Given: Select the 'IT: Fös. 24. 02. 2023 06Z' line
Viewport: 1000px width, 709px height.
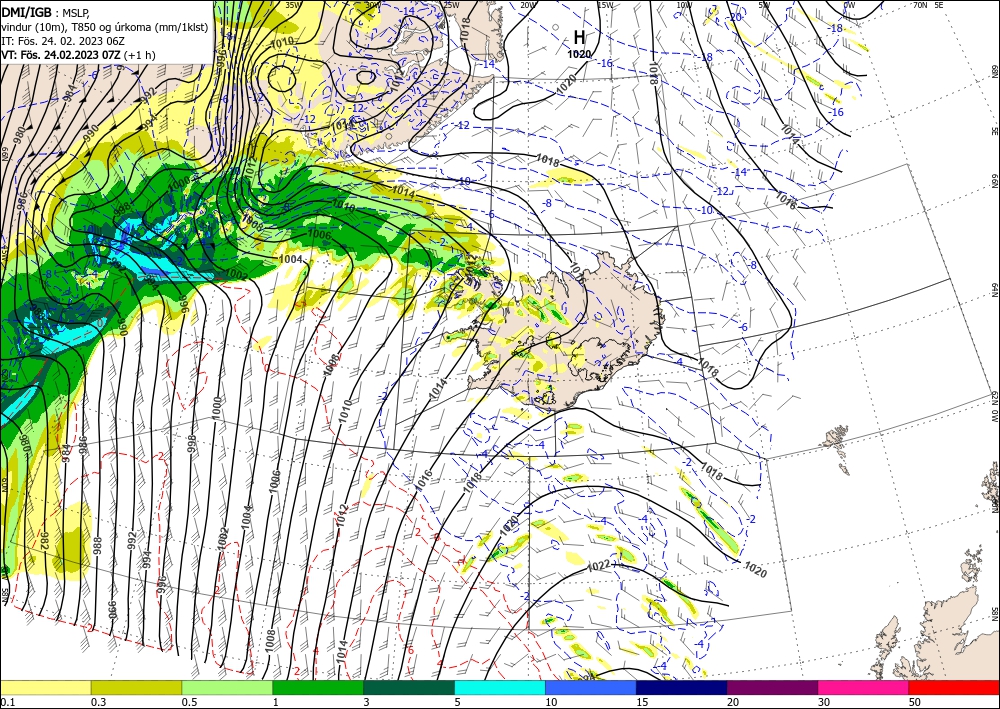Looking at the screenshot, I should (62, 41).
